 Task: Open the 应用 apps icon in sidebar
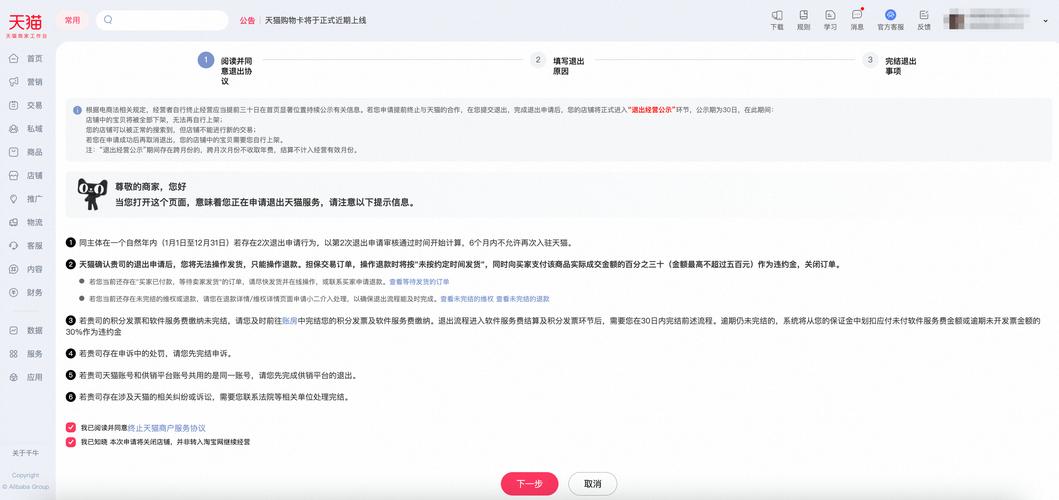(14, 377)
